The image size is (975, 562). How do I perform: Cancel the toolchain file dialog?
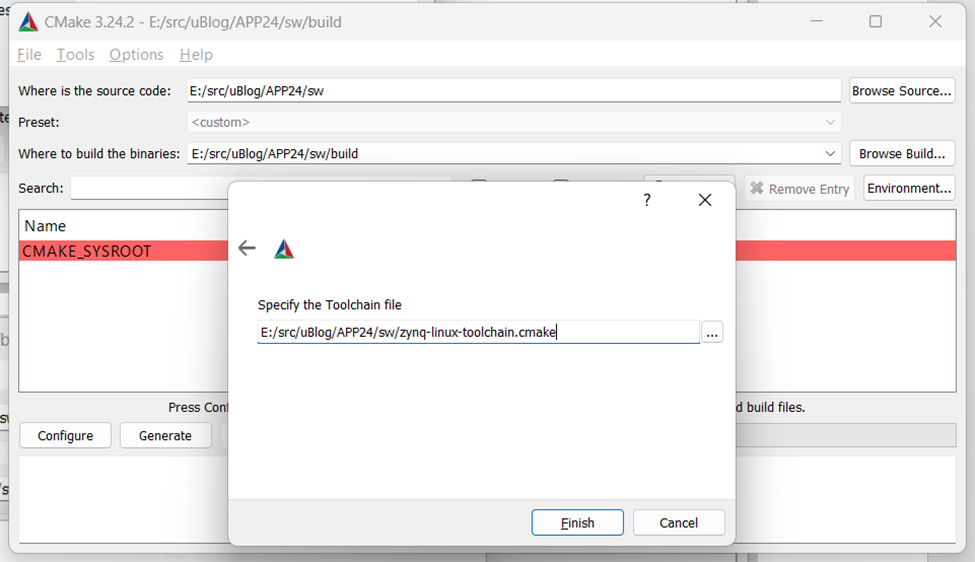tap(678, 523)
